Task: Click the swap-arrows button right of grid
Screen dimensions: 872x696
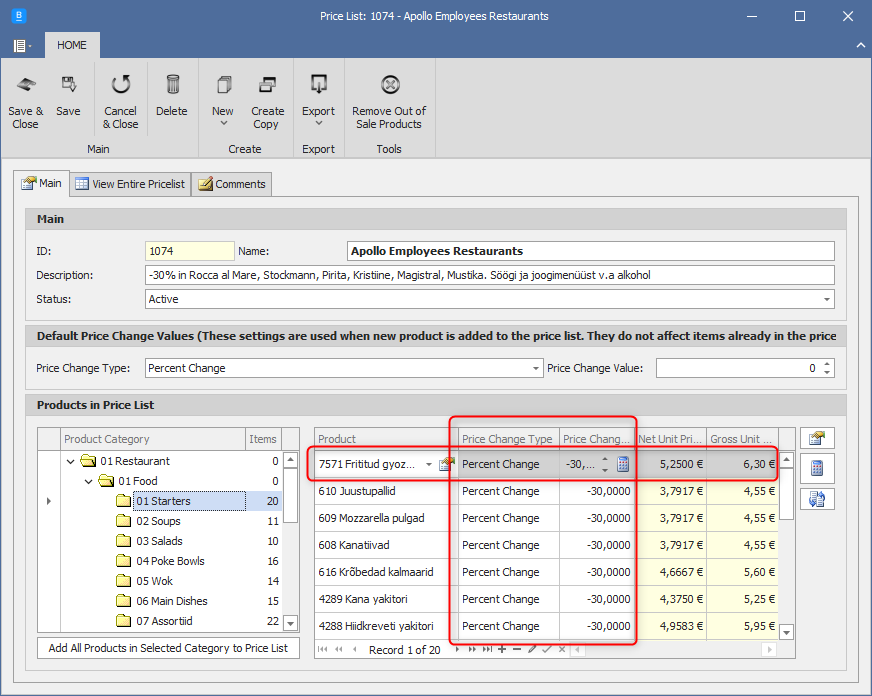Action: [817, 499]
